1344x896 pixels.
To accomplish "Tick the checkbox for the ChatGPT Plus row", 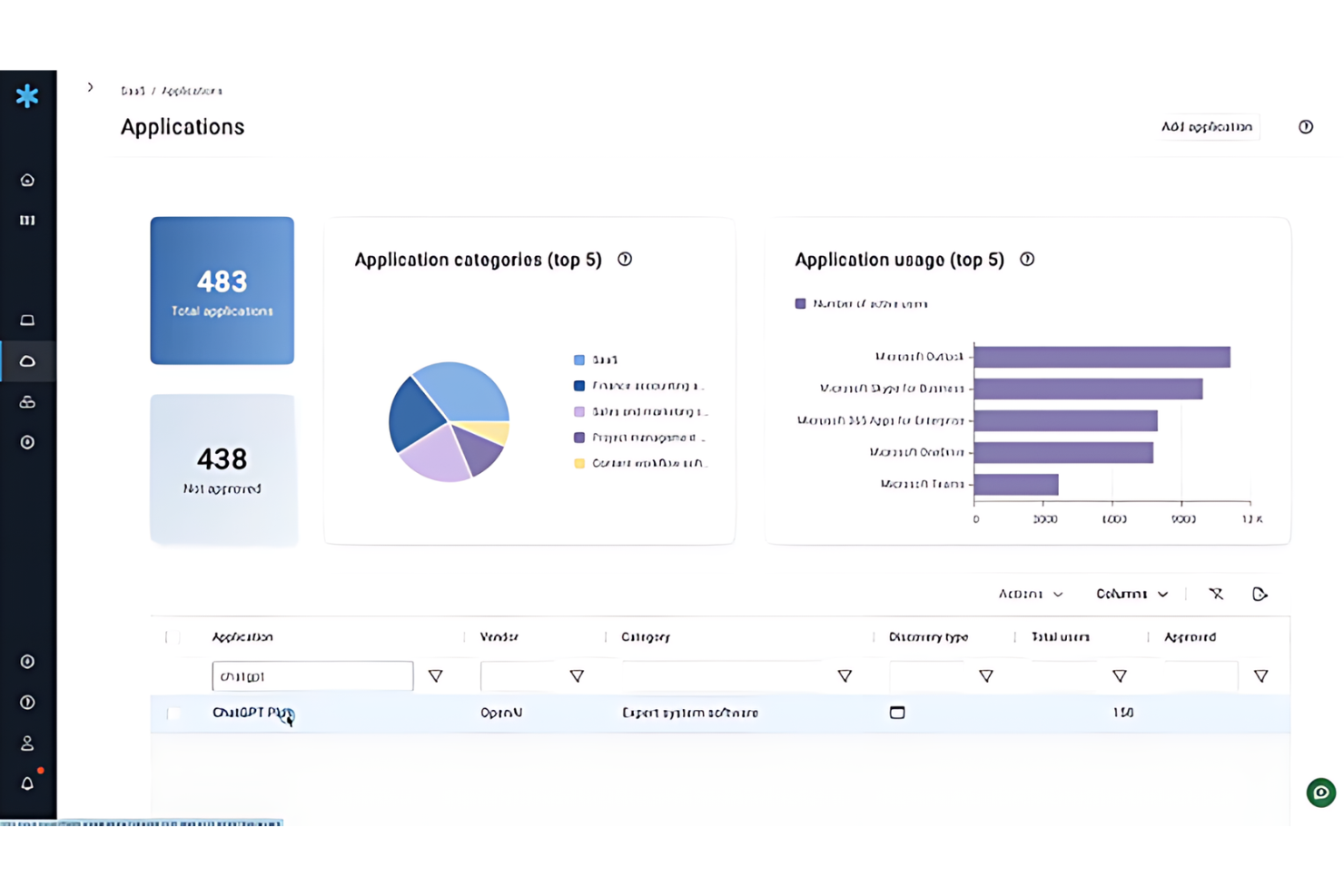I will [x=173, y=714].
